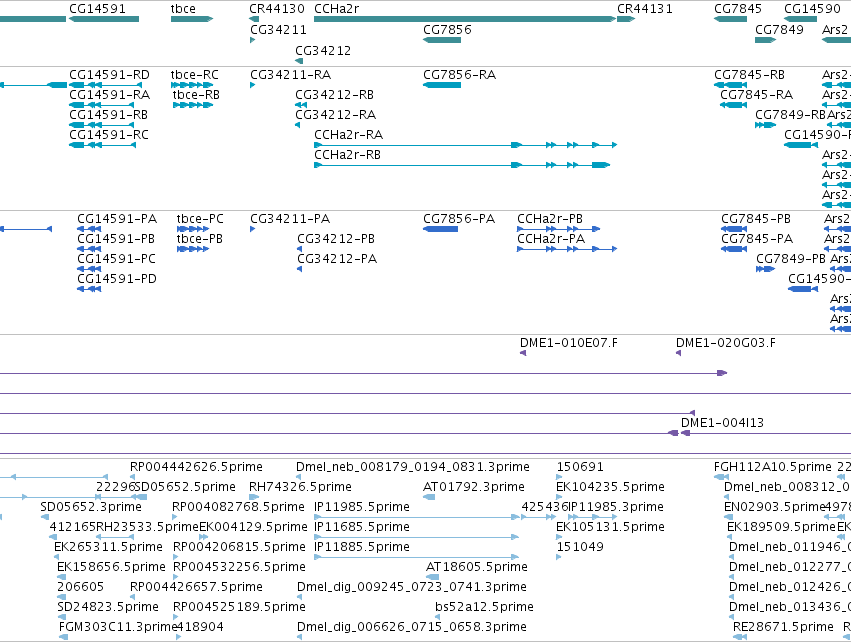
Task: Click transcript CG7849-RB
Action: [790, 115]
